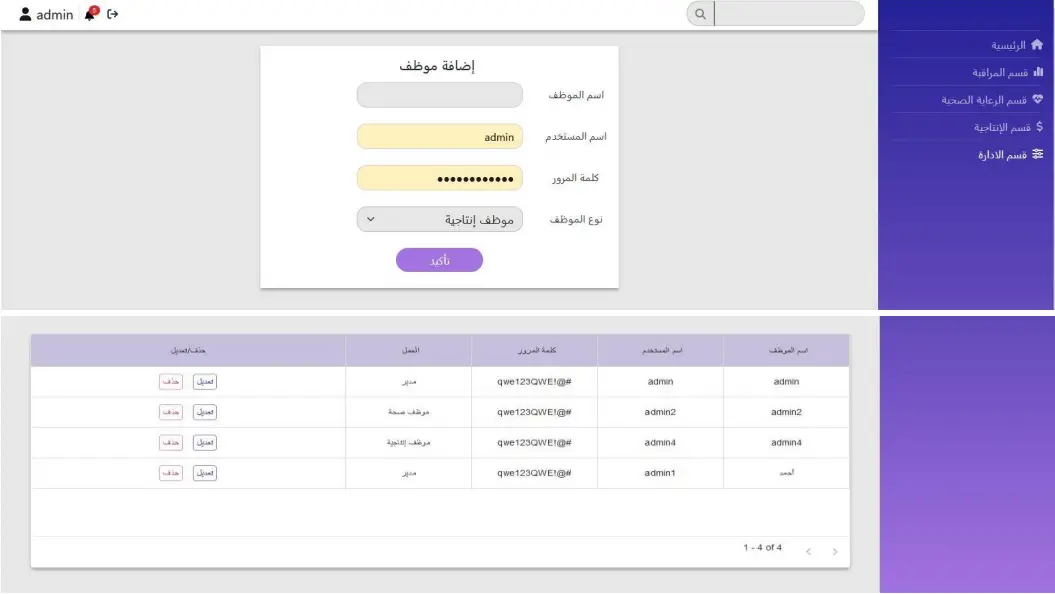Click the logout icon in the top bar
Image resolution: width=1055 pixels, height=594 pixels.
pyautogui.click(x=111, y=14)
